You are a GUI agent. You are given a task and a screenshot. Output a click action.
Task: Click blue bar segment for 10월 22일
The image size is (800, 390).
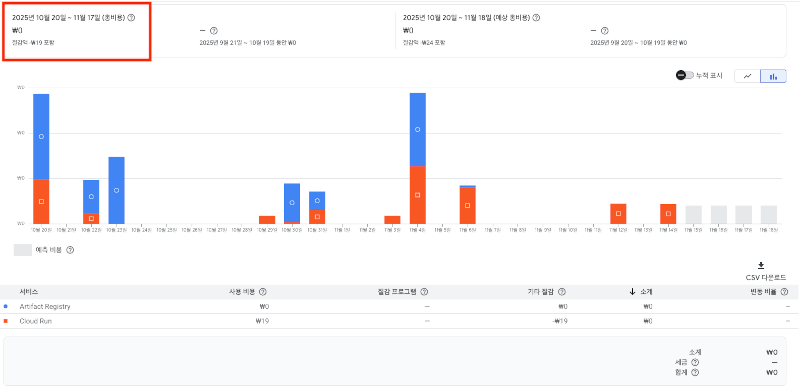tap(91, 197)
